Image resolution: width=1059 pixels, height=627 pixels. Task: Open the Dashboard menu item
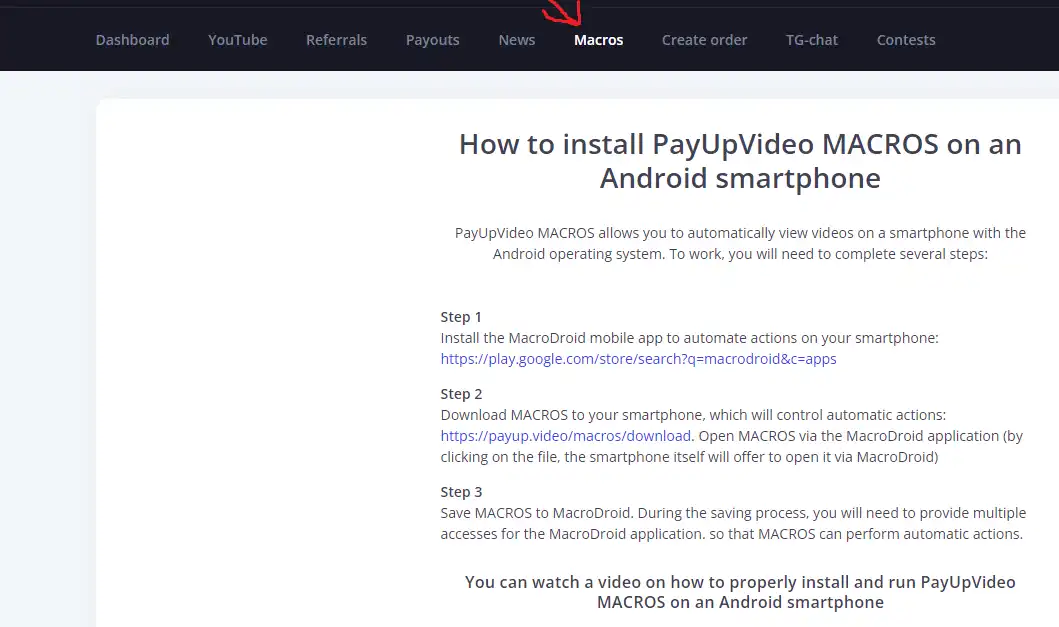[x=132, y=40]
